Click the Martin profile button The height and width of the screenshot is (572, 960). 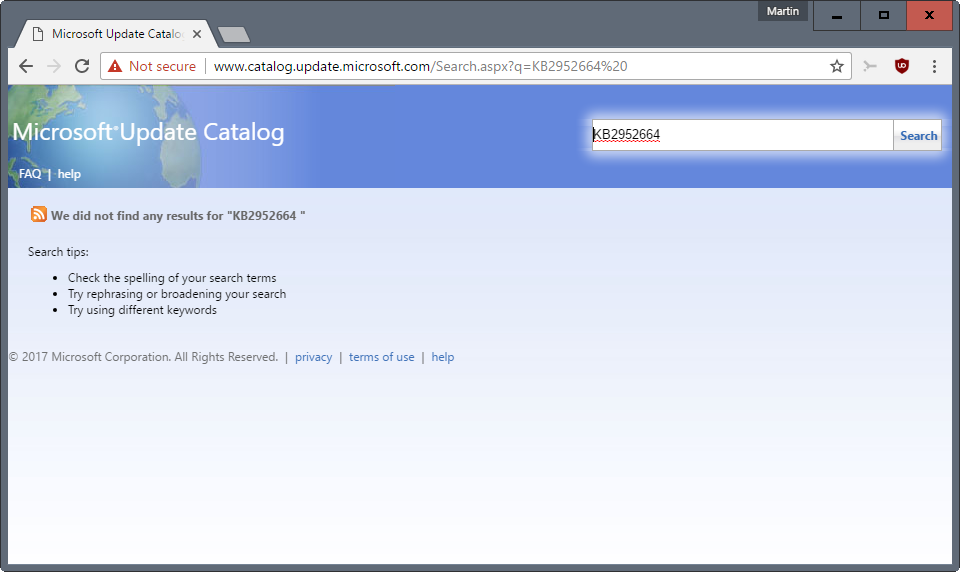click(x=782, y=11)
